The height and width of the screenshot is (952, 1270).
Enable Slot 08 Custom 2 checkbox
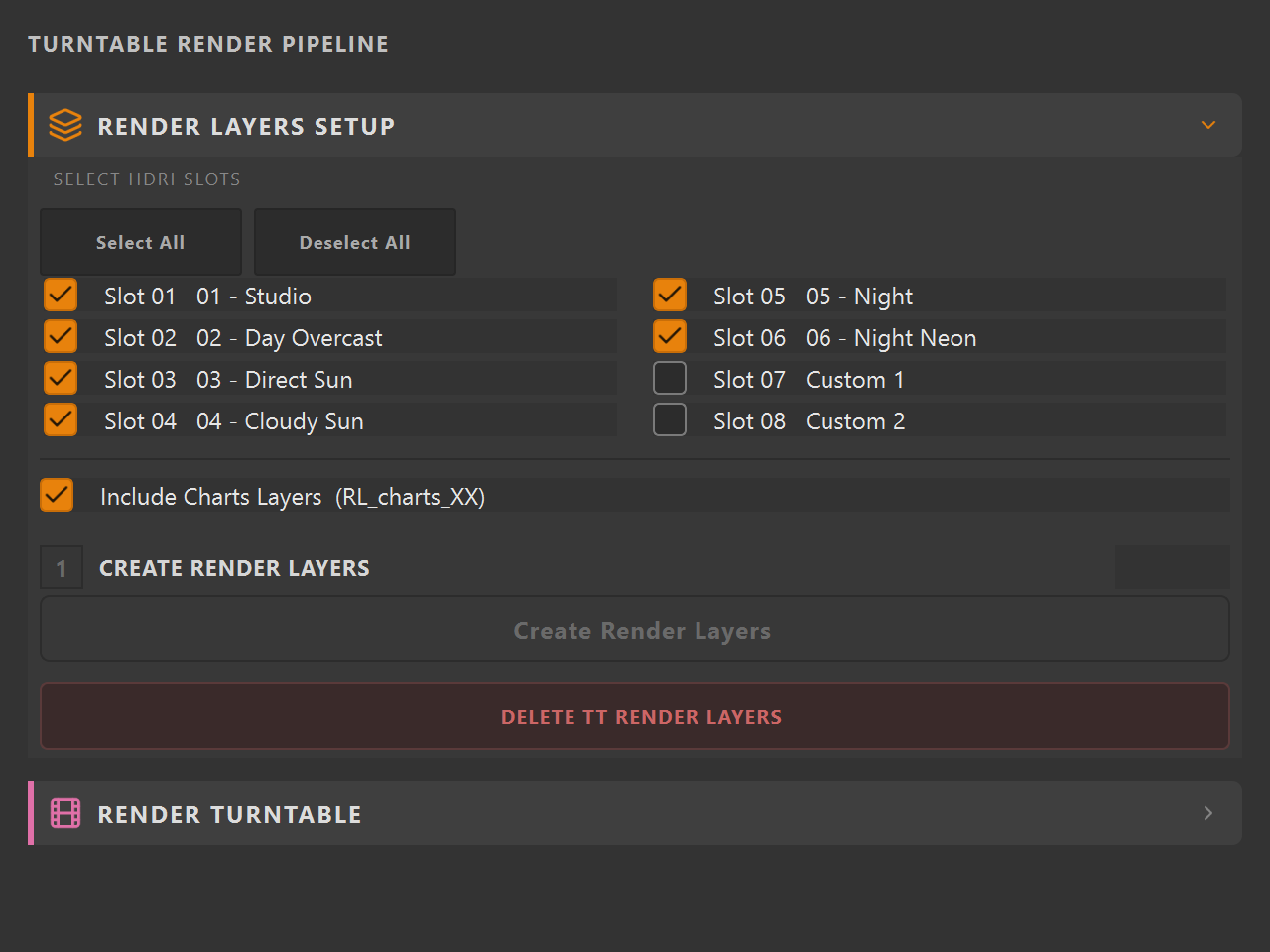(670, 419)
